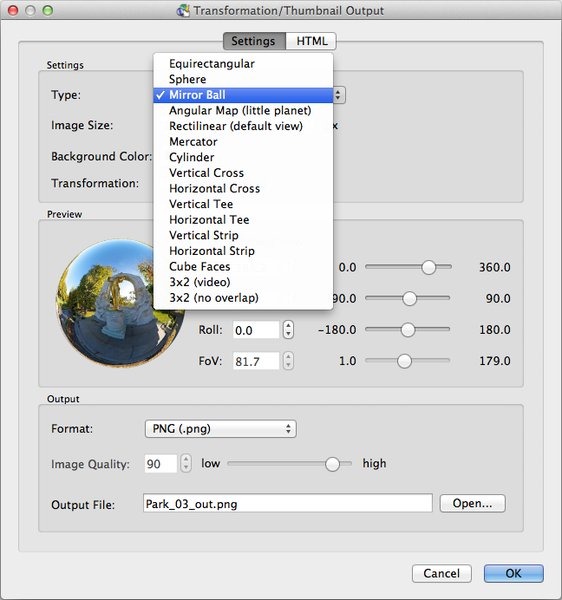Click the -90 to 90 tilt slider handle
Image resolution: width=562 pixels, height=600 pixels.
coord(409,298)
